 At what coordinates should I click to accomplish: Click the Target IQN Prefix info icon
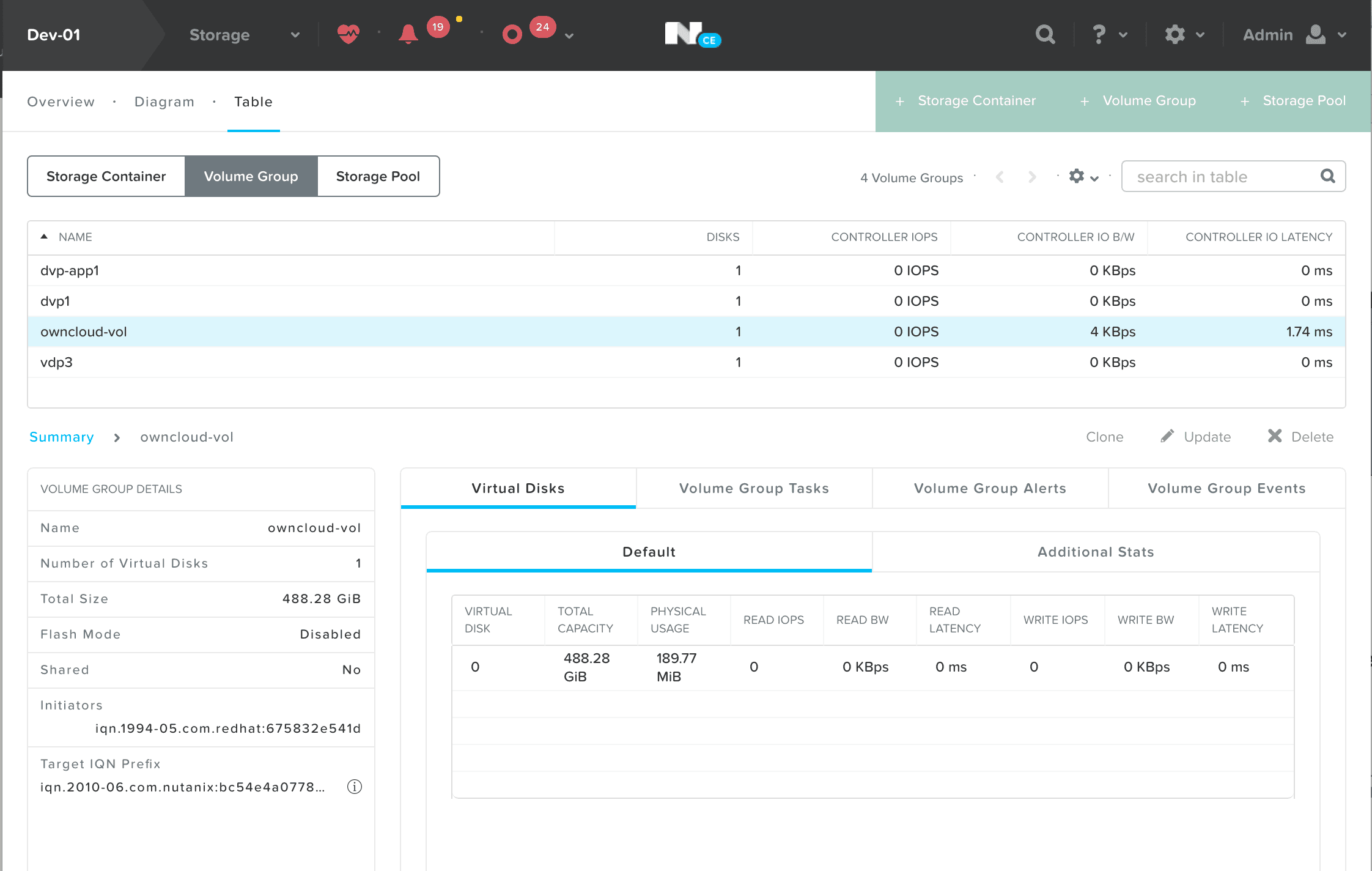click(x=355, y=787)
